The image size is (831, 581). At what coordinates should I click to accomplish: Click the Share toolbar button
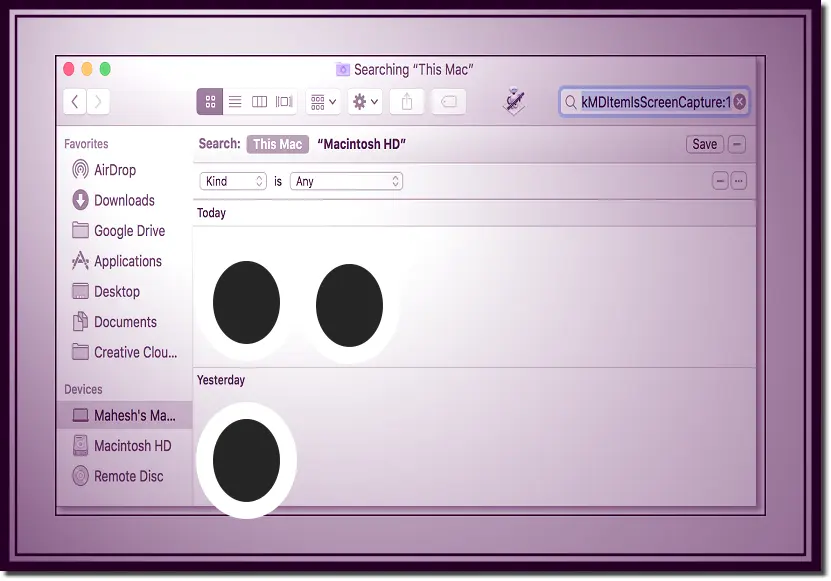pyautogui.click(x=406, y=101)
